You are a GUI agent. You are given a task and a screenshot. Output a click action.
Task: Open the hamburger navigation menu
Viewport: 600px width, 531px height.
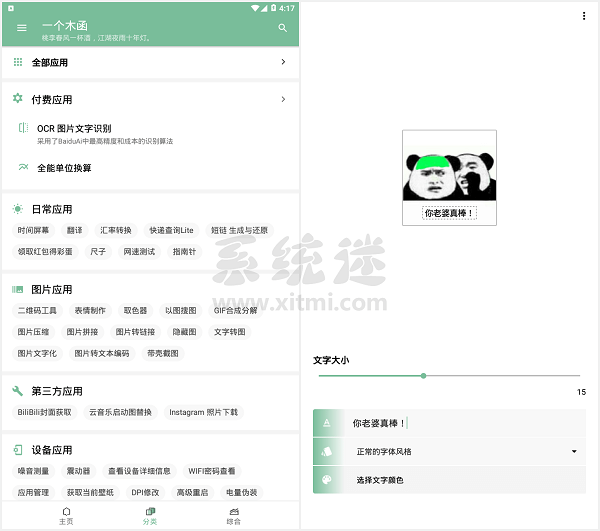pyautogui.click(x=22, y=28)
